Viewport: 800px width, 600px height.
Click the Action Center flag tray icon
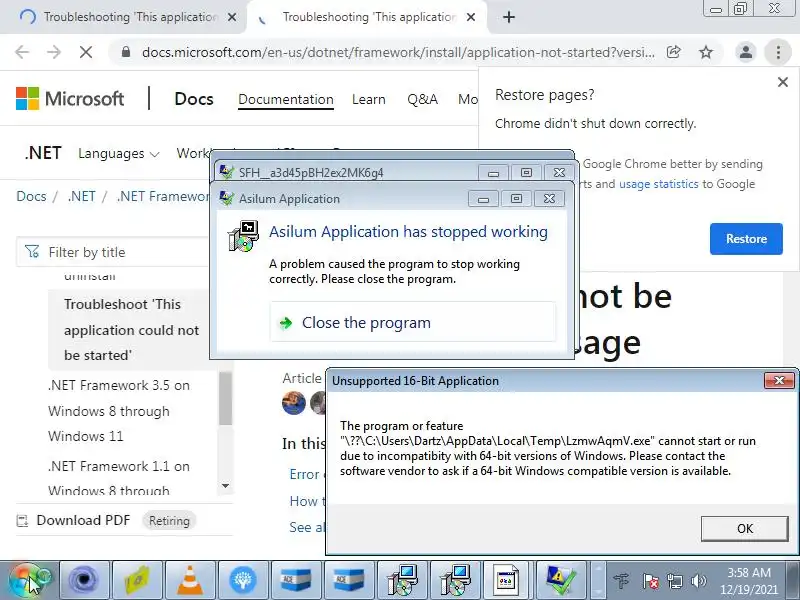(651, 581)
